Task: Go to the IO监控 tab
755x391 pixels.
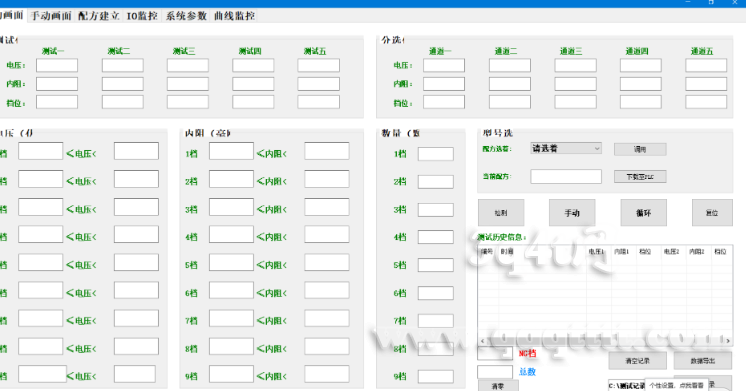Action: point(142,16)
